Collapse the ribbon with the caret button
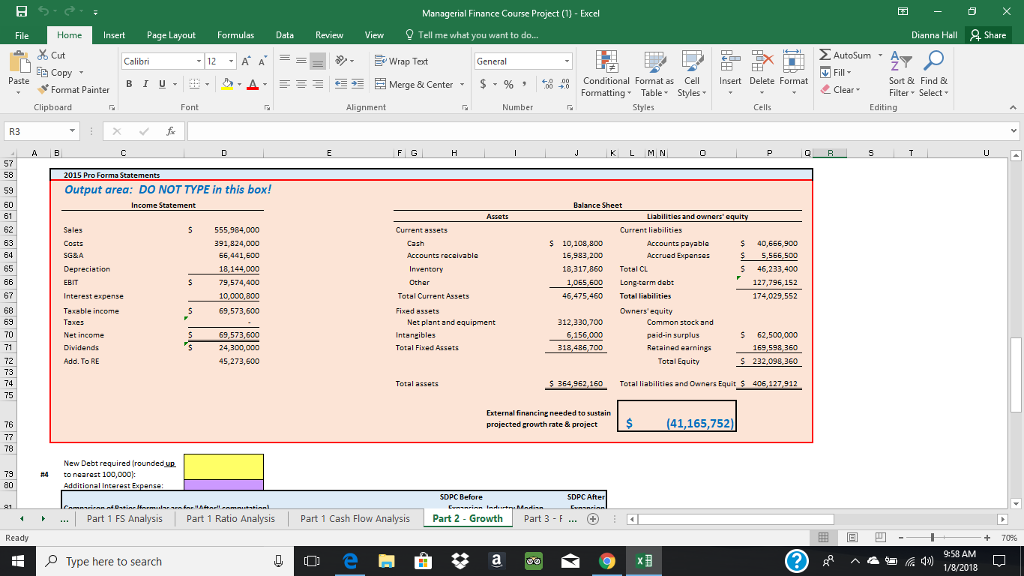 click(x=1013, y=107)
